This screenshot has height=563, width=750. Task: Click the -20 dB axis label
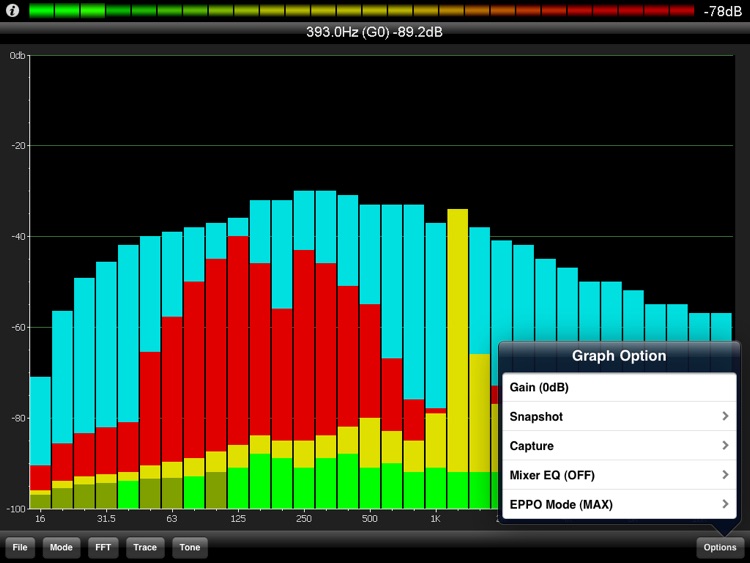pos(18,145)
